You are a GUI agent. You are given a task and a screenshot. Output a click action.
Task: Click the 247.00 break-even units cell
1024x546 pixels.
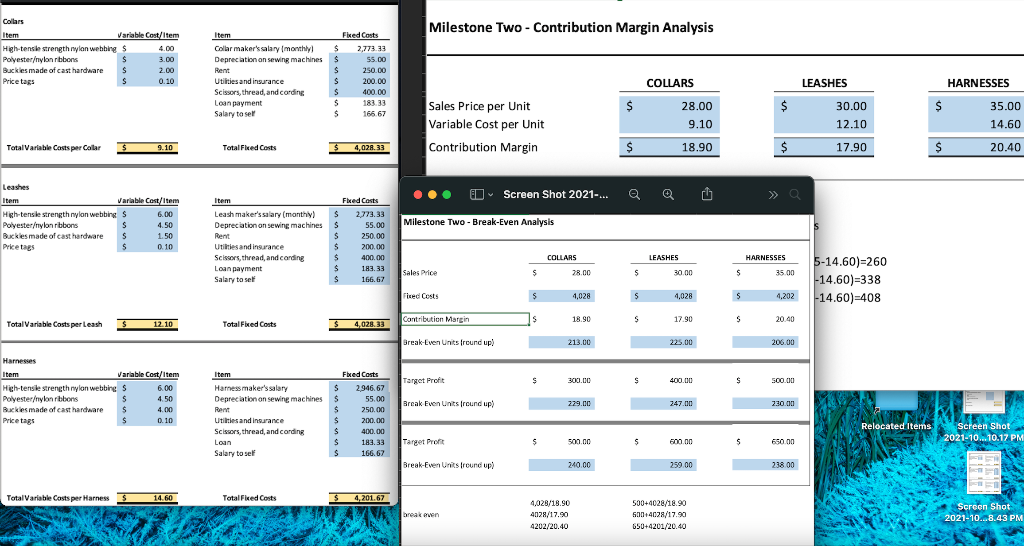664,404
